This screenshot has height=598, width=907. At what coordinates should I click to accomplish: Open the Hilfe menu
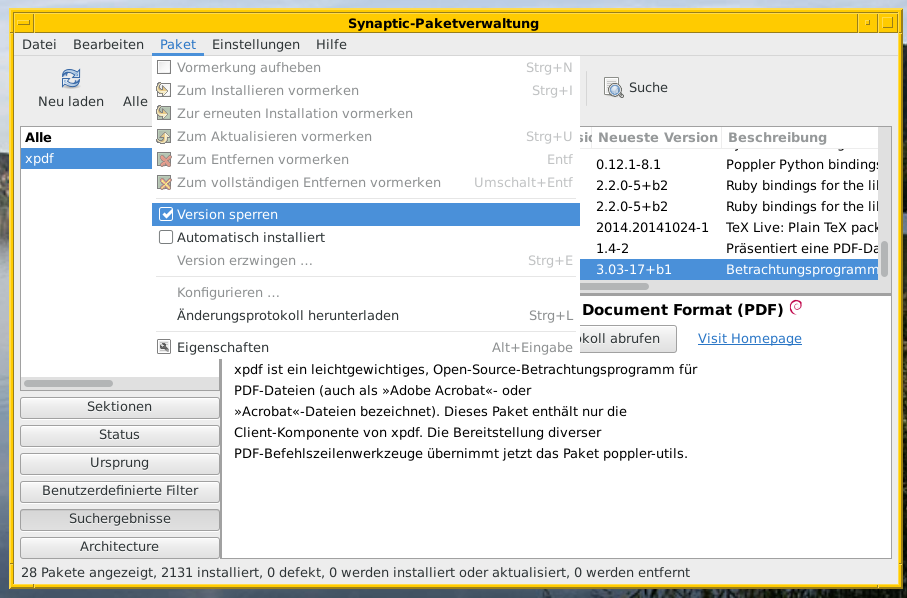tap(331, 44)
